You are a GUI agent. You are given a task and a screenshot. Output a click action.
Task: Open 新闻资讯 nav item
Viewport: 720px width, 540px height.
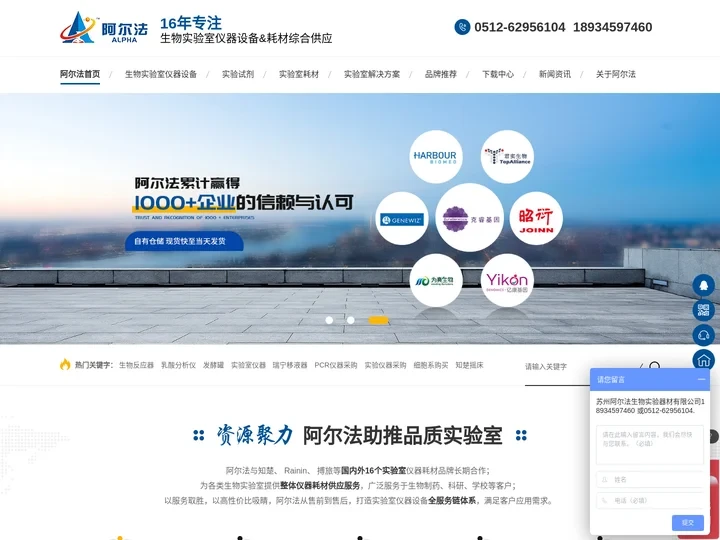click(555, 74)
